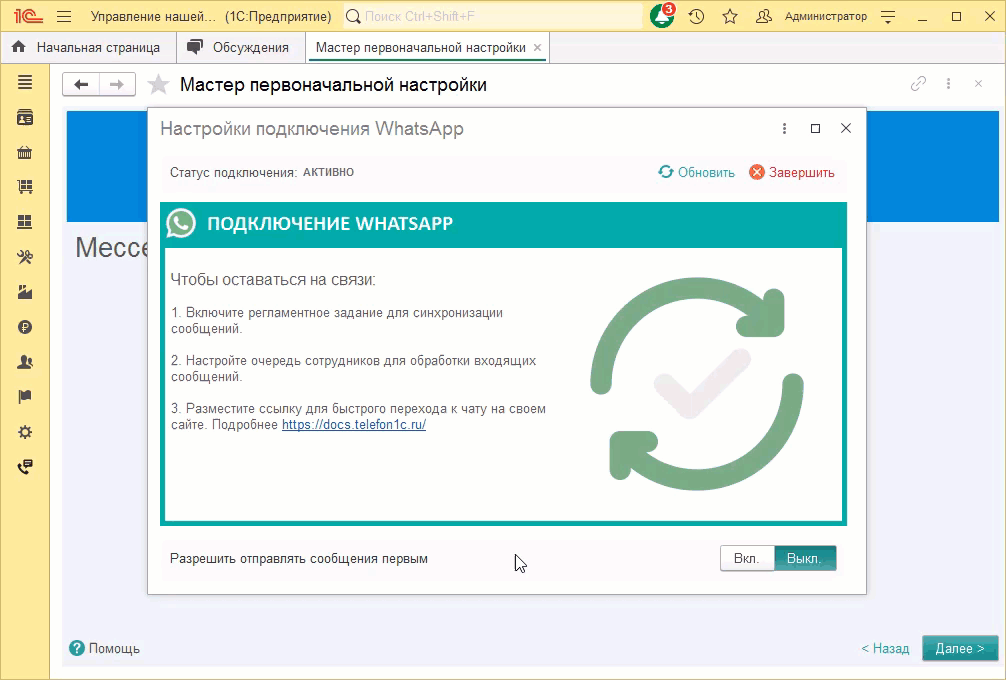Open more actions menu in WhatsApp dialog

pyautogui.click(x=784, y=128)
